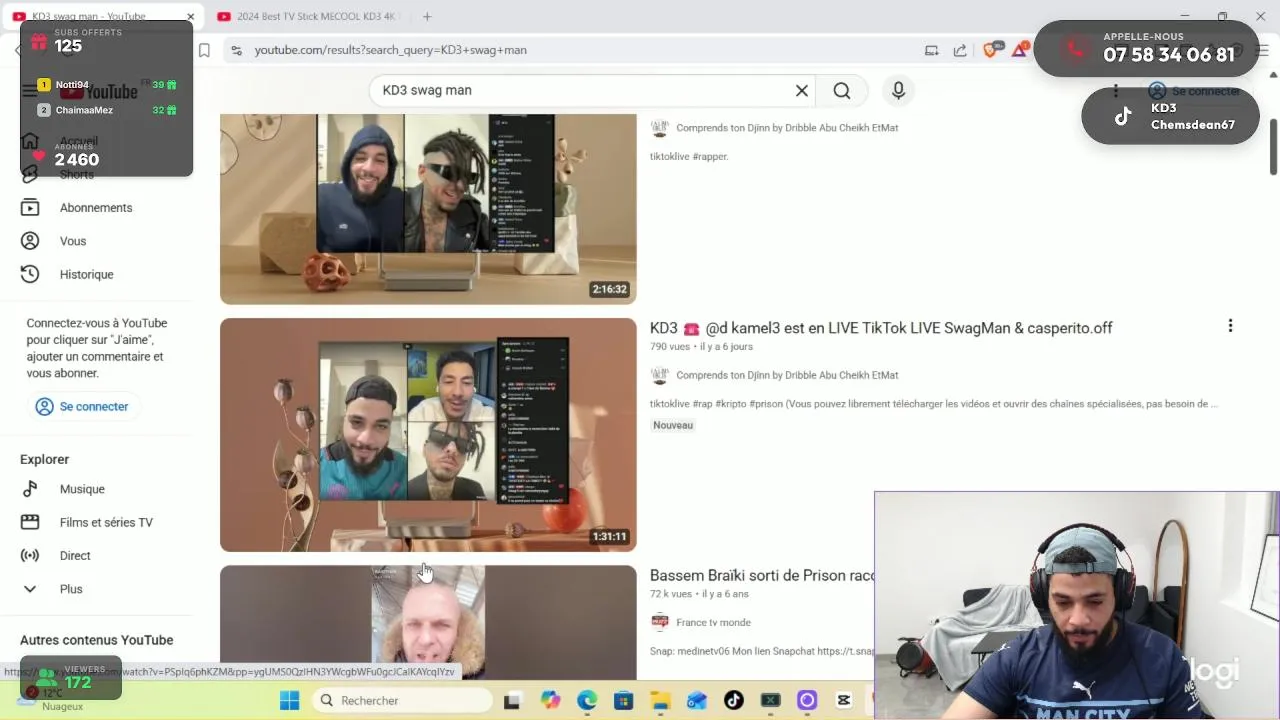1280x720 pixels.
Task: Click the 'tiktoklive #rapper.' description text
Action: 689,157
